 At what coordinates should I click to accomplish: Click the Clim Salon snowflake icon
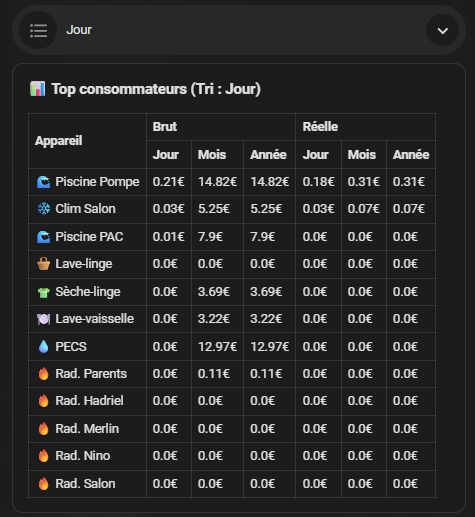point(44,209)
